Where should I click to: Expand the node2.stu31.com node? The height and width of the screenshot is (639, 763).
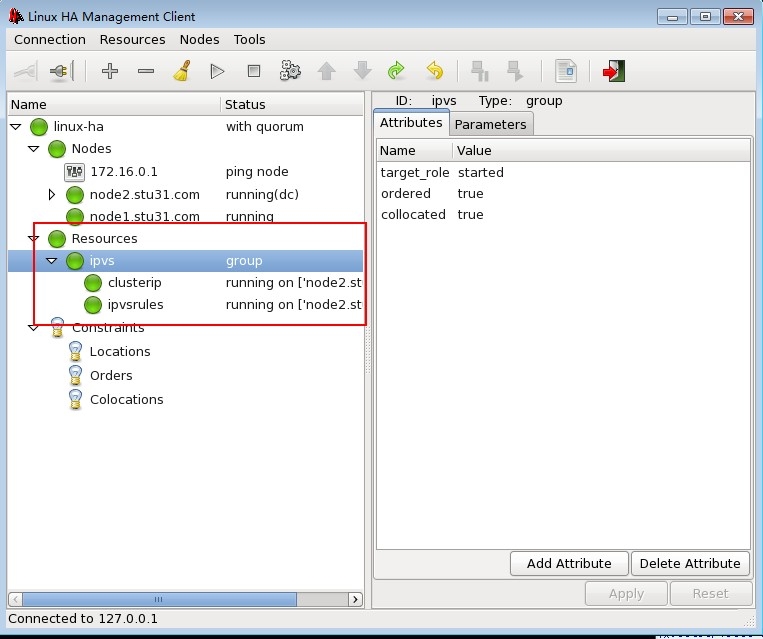tap(52, 195)
